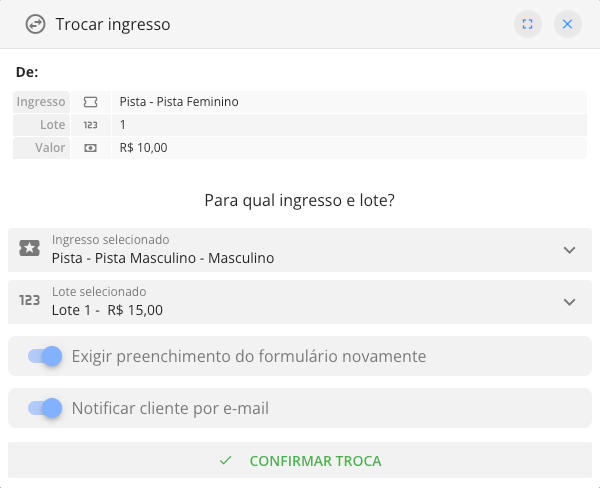This screenshot has height=488, width=600.
Task: Click the Exigir preenchimento label text
Action: [249, 356]
